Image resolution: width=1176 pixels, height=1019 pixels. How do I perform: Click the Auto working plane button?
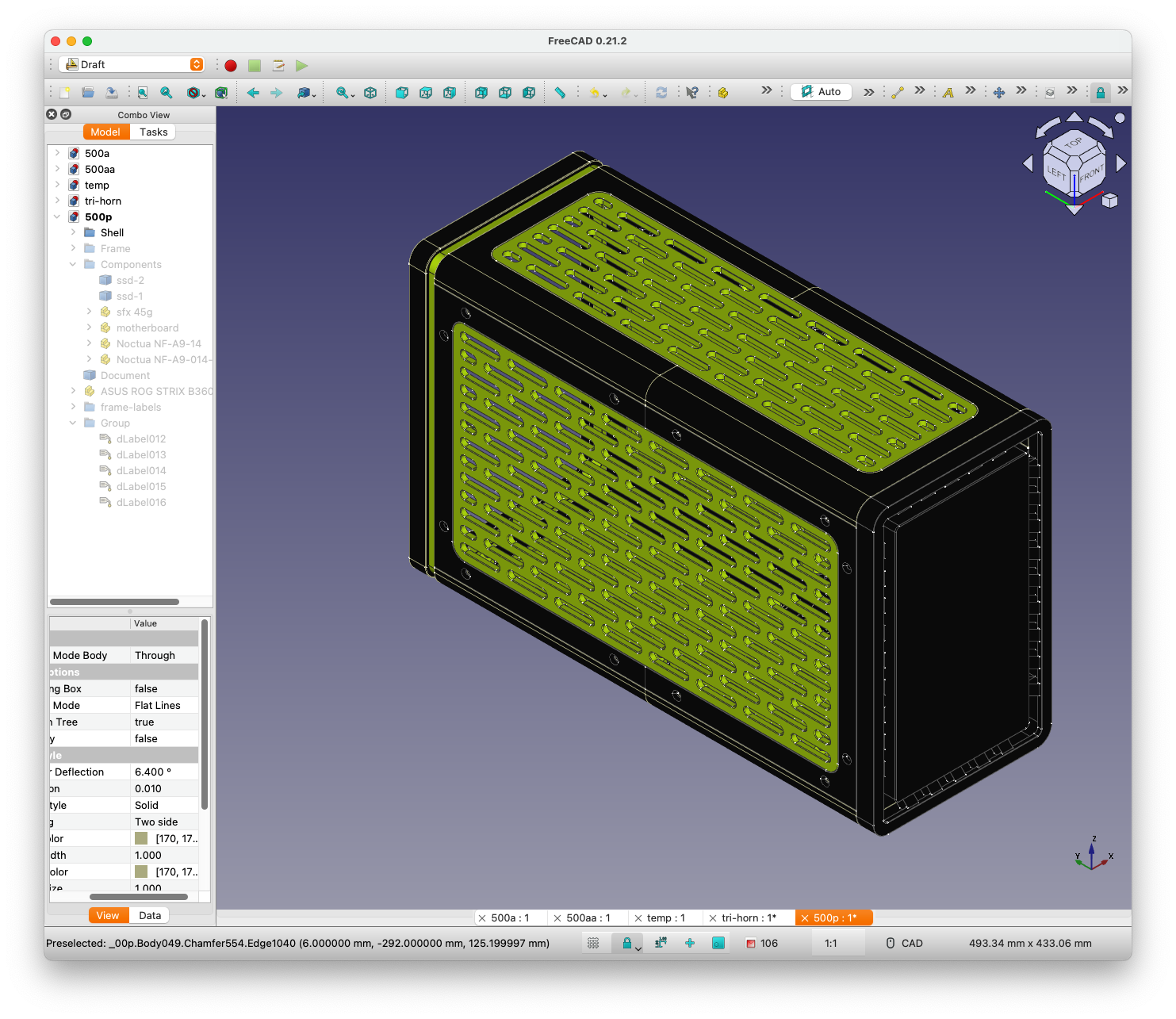coord(822,92)
